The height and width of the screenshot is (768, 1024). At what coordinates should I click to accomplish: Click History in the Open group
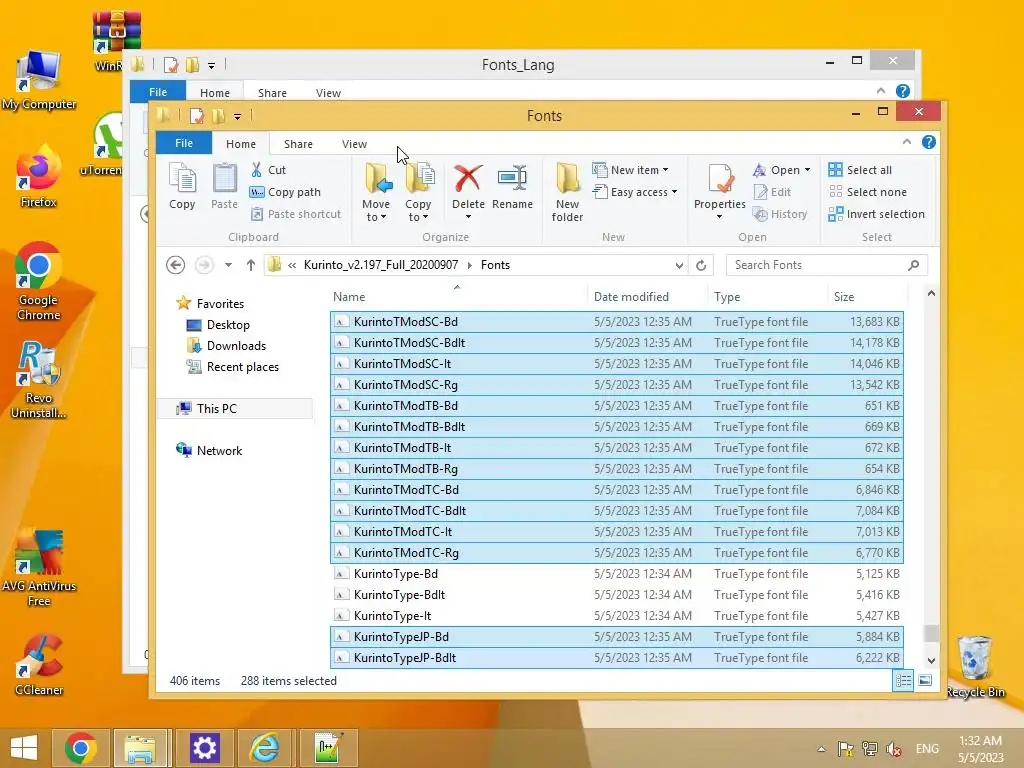(780, 214)
